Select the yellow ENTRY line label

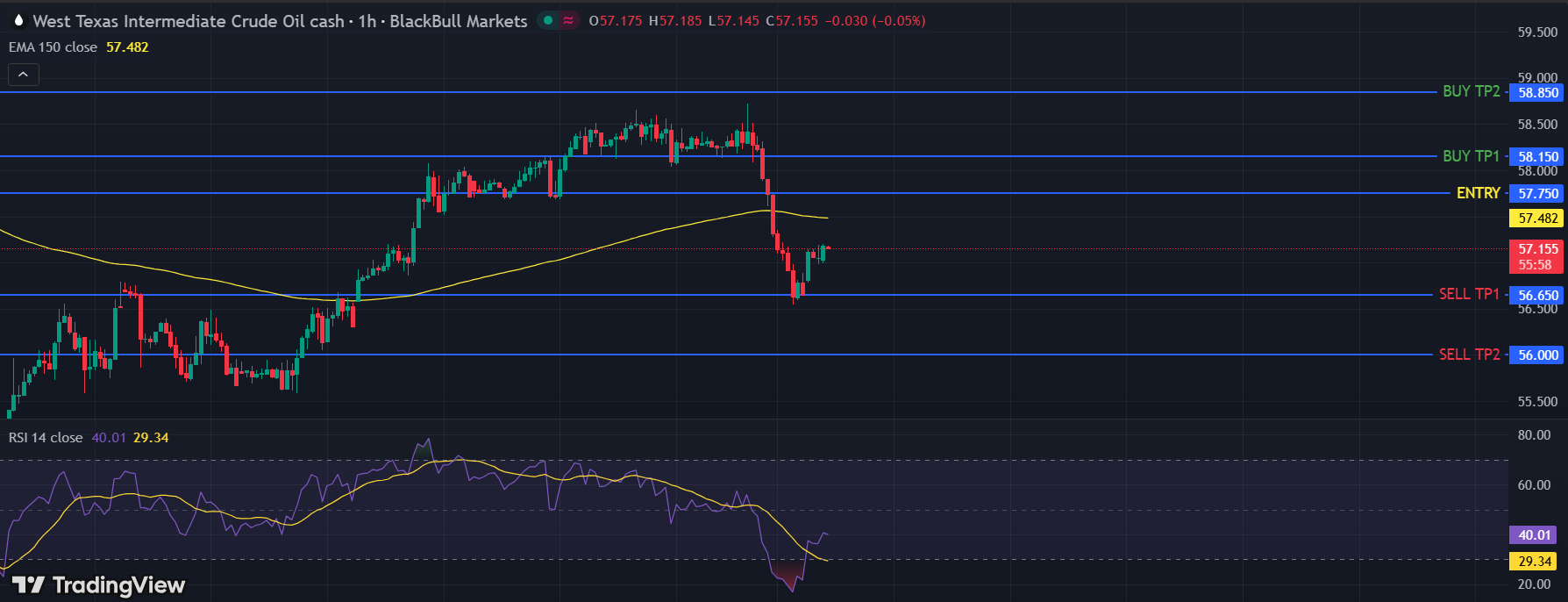click(1478, 193)
